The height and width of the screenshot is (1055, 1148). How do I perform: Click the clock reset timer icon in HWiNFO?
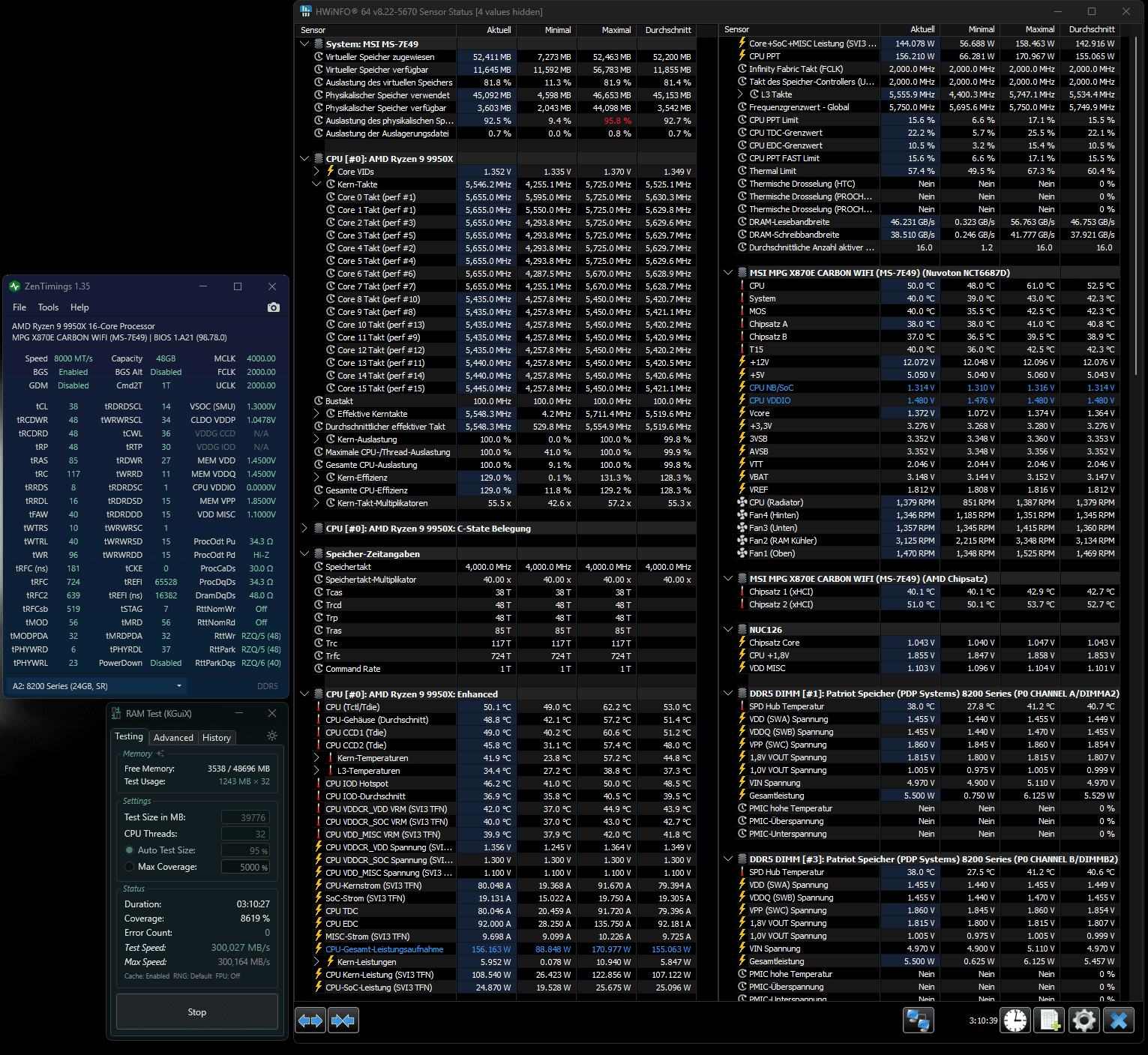point(1015,1021)
